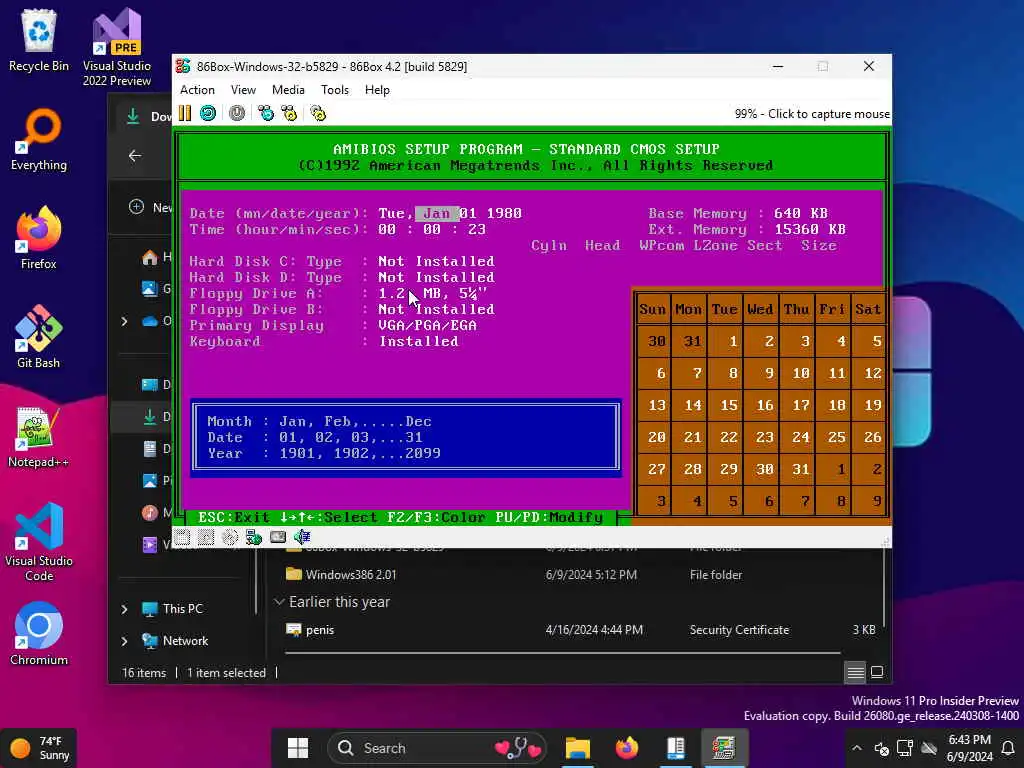Click the VGA/PGA/EGA display value
1024x768 pixels.
(x=428, y=325)
